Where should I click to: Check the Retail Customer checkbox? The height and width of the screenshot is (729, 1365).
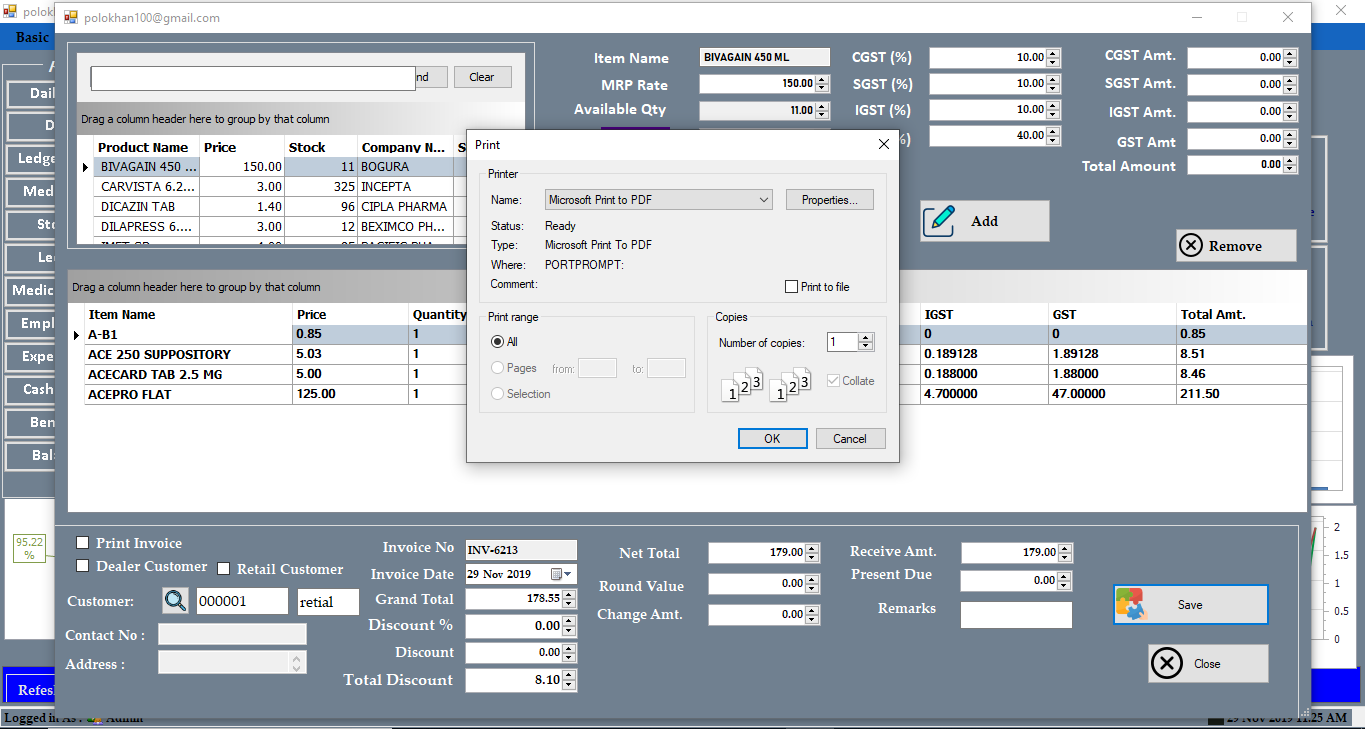pyautogui.click(x=224, y=569)
